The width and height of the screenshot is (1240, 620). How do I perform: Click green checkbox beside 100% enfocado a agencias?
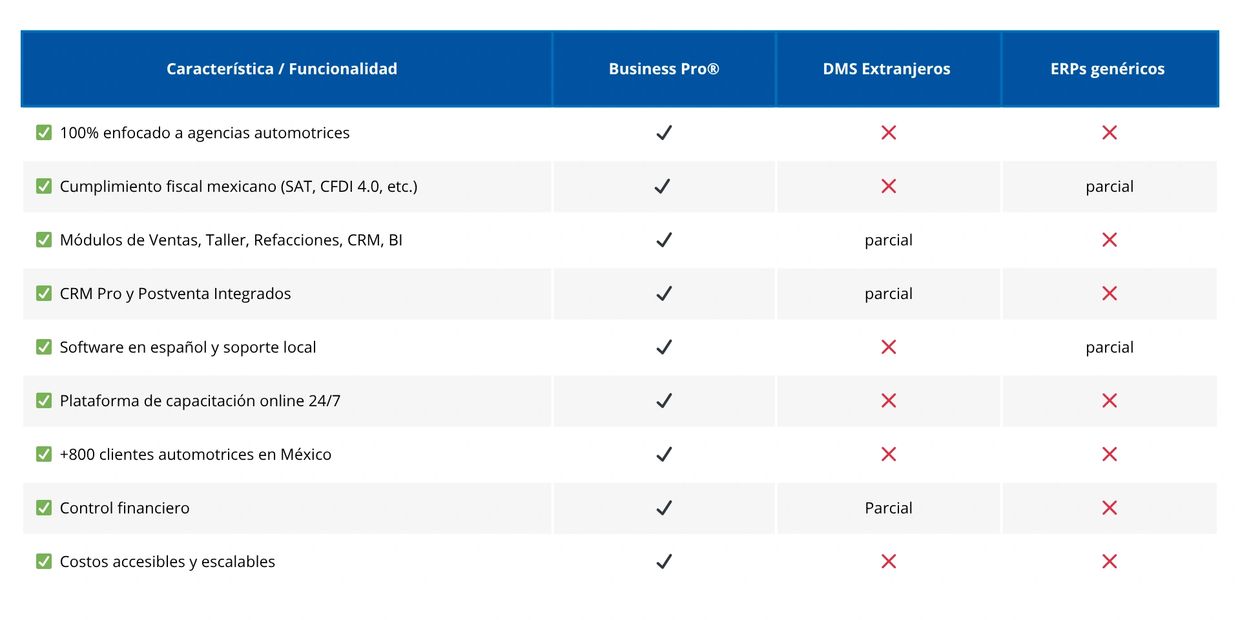[44, 132]
